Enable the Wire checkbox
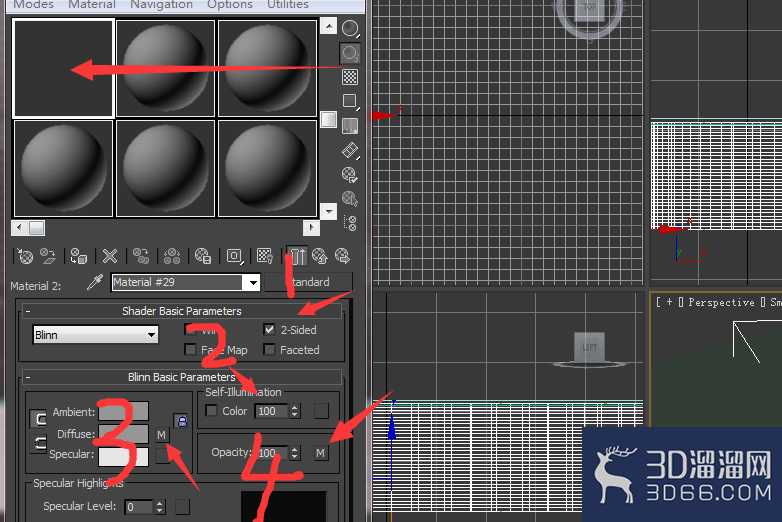The height and width of the screenshot is (522, 782). (x=190, y=330)
